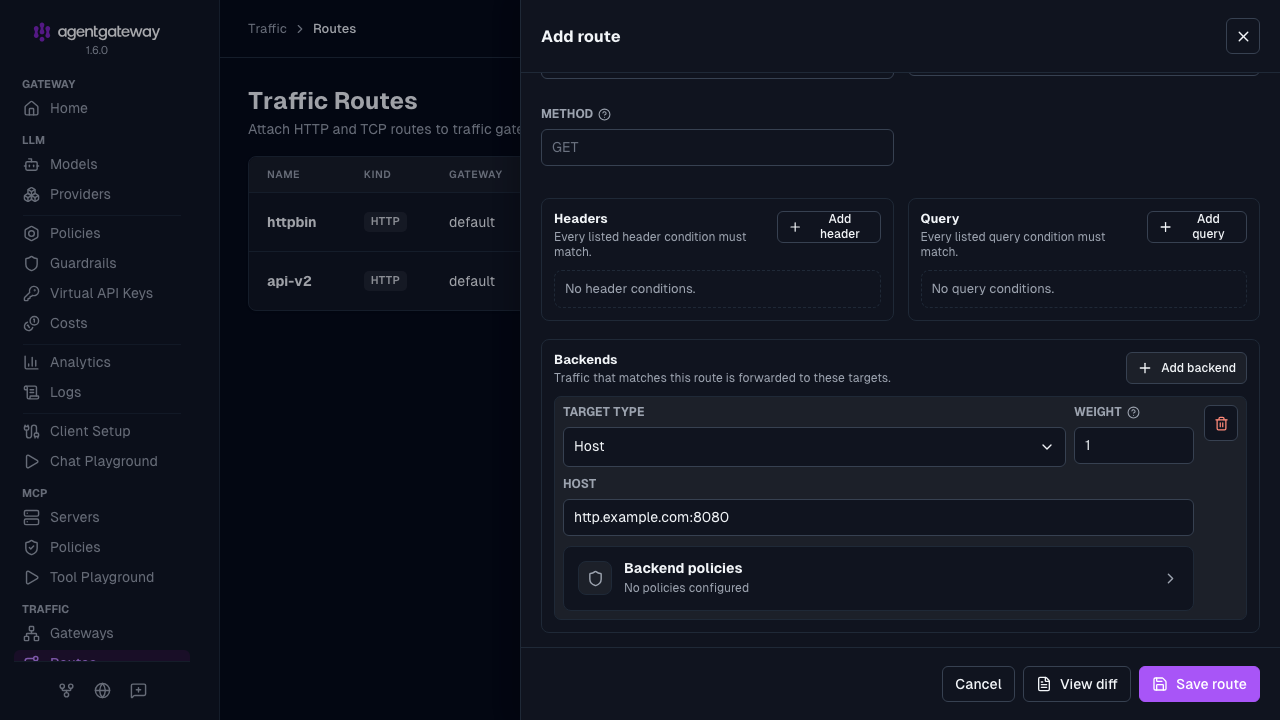Click the Traffic breadcrumb link
Viewport: 1280px width, 720px height.
pyautogui.click(x=267, y=29)
